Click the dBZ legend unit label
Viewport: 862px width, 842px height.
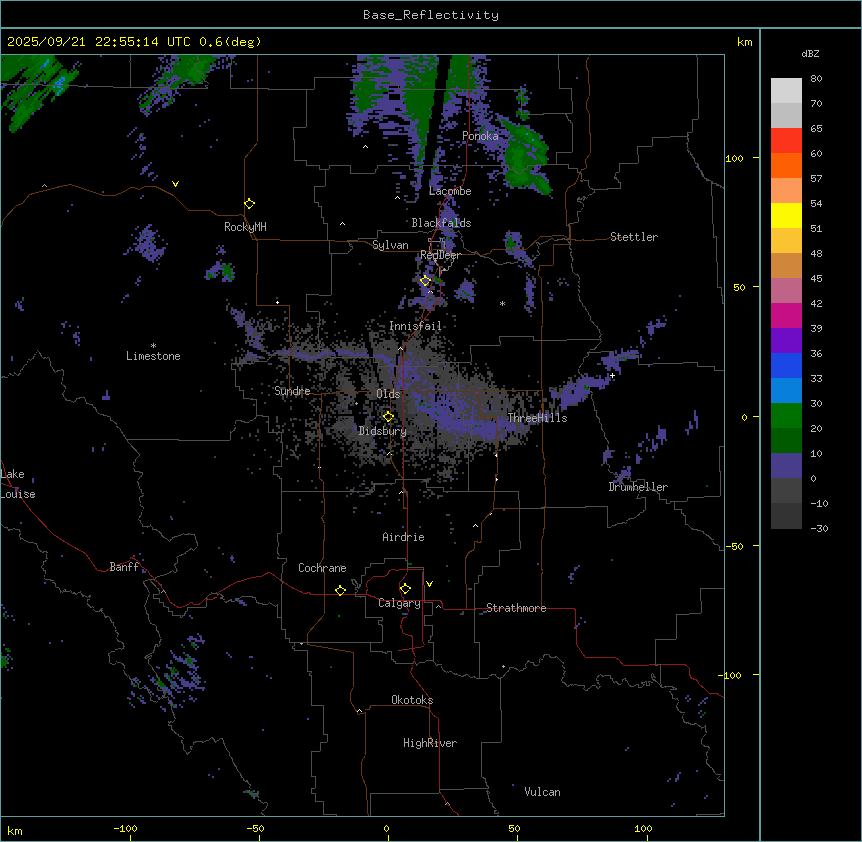coord(811,53)
